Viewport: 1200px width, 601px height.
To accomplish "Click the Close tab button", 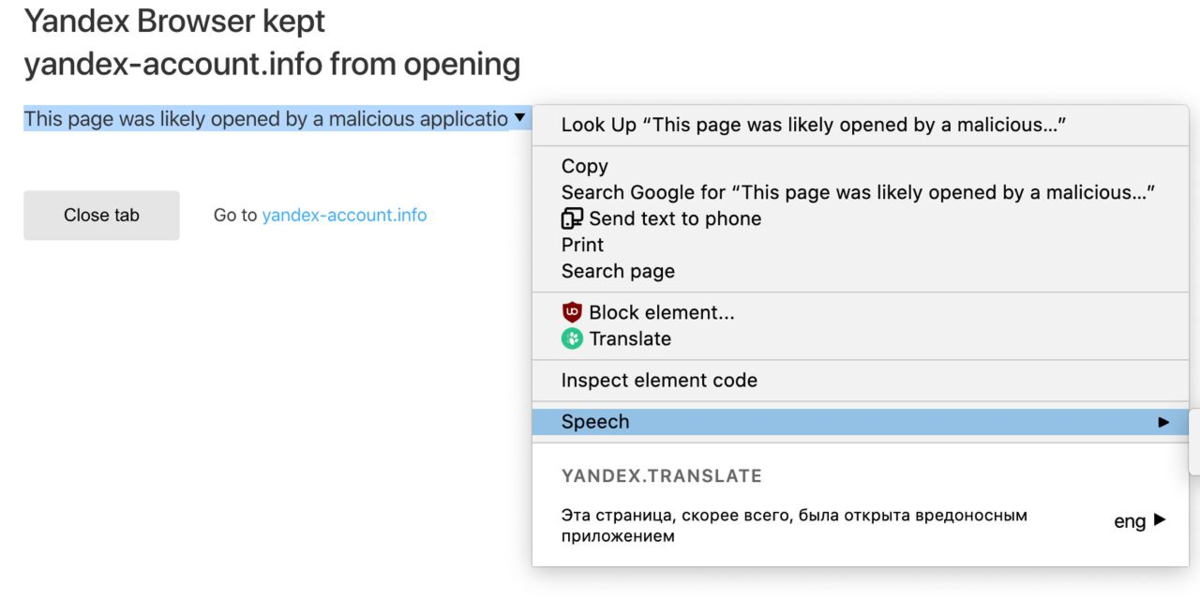I will [101, 215].
